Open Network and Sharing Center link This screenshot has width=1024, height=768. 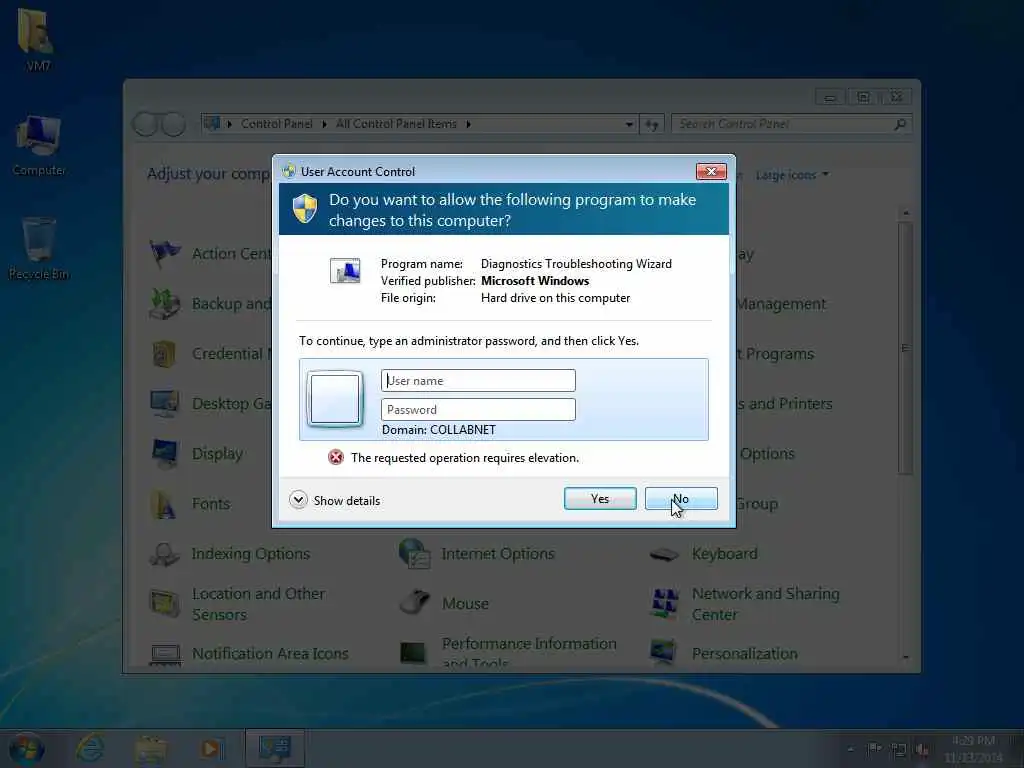[765, 604]
